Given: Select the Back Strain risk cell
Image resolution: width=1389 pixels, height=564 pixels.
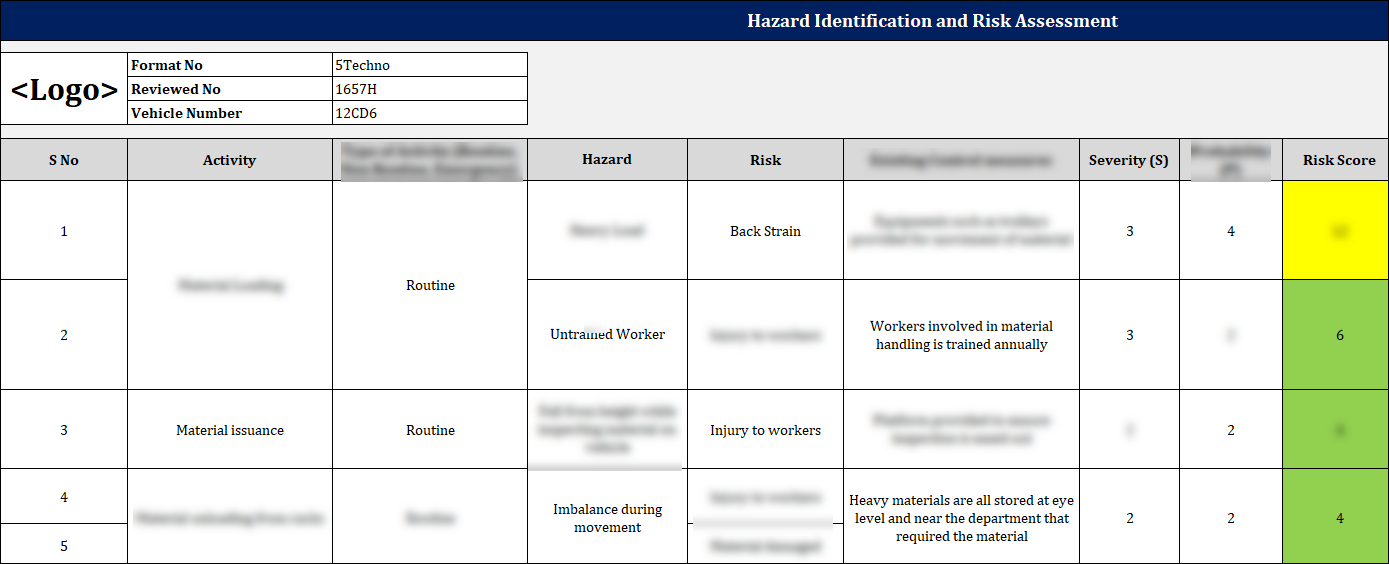Looking at the screenshot, I should point(765,231).
